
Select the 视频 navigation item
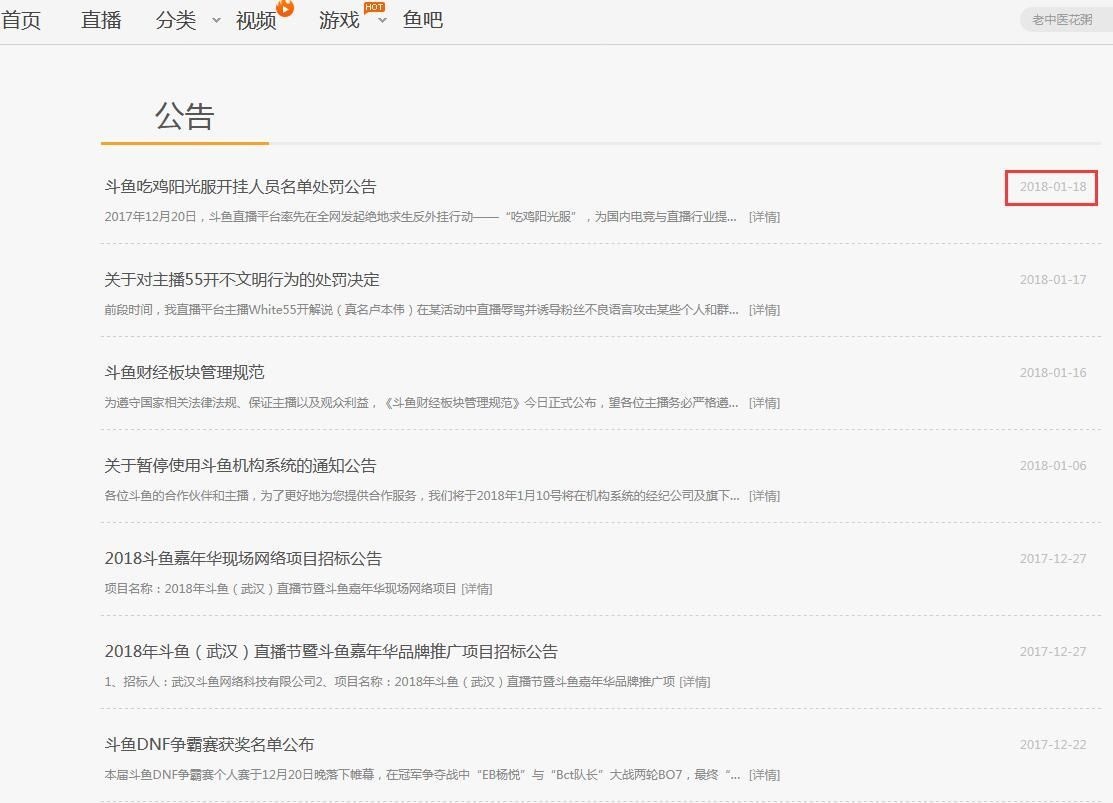point(256,20)
